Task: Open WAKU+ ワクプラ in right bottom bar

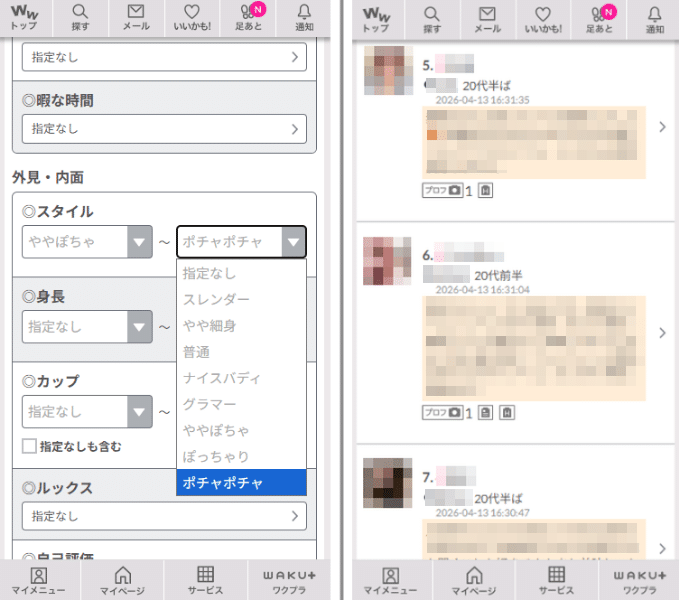Action: 640,580
